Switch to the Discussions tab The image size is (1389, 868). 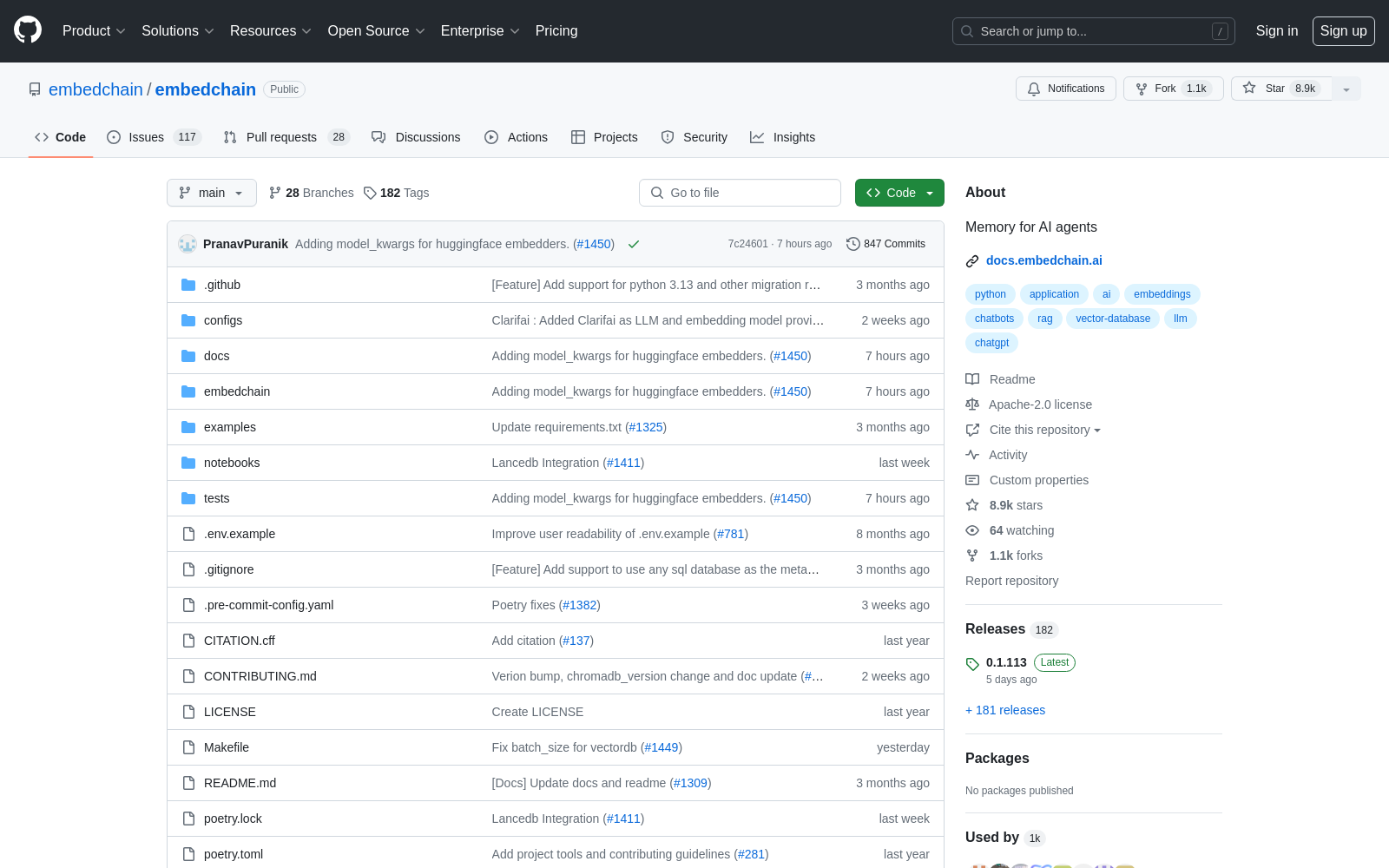pyautogui.click(x=416, y=137)
